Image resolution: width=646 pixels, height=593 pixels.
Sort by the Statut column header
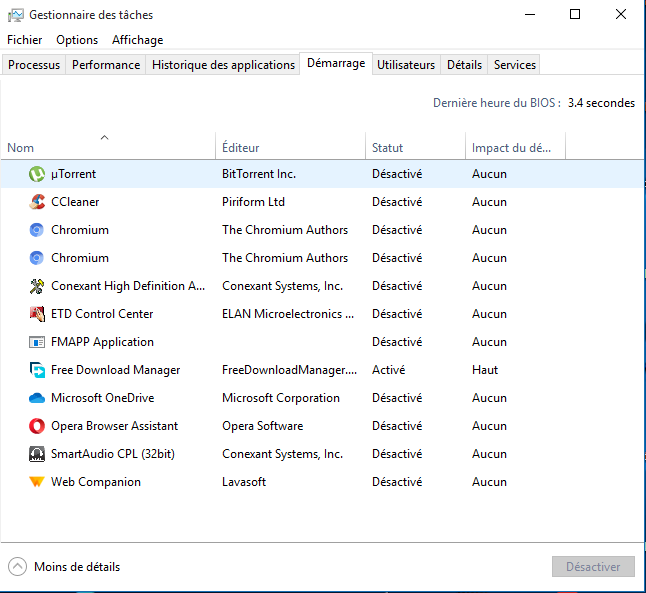click(415, 146)
